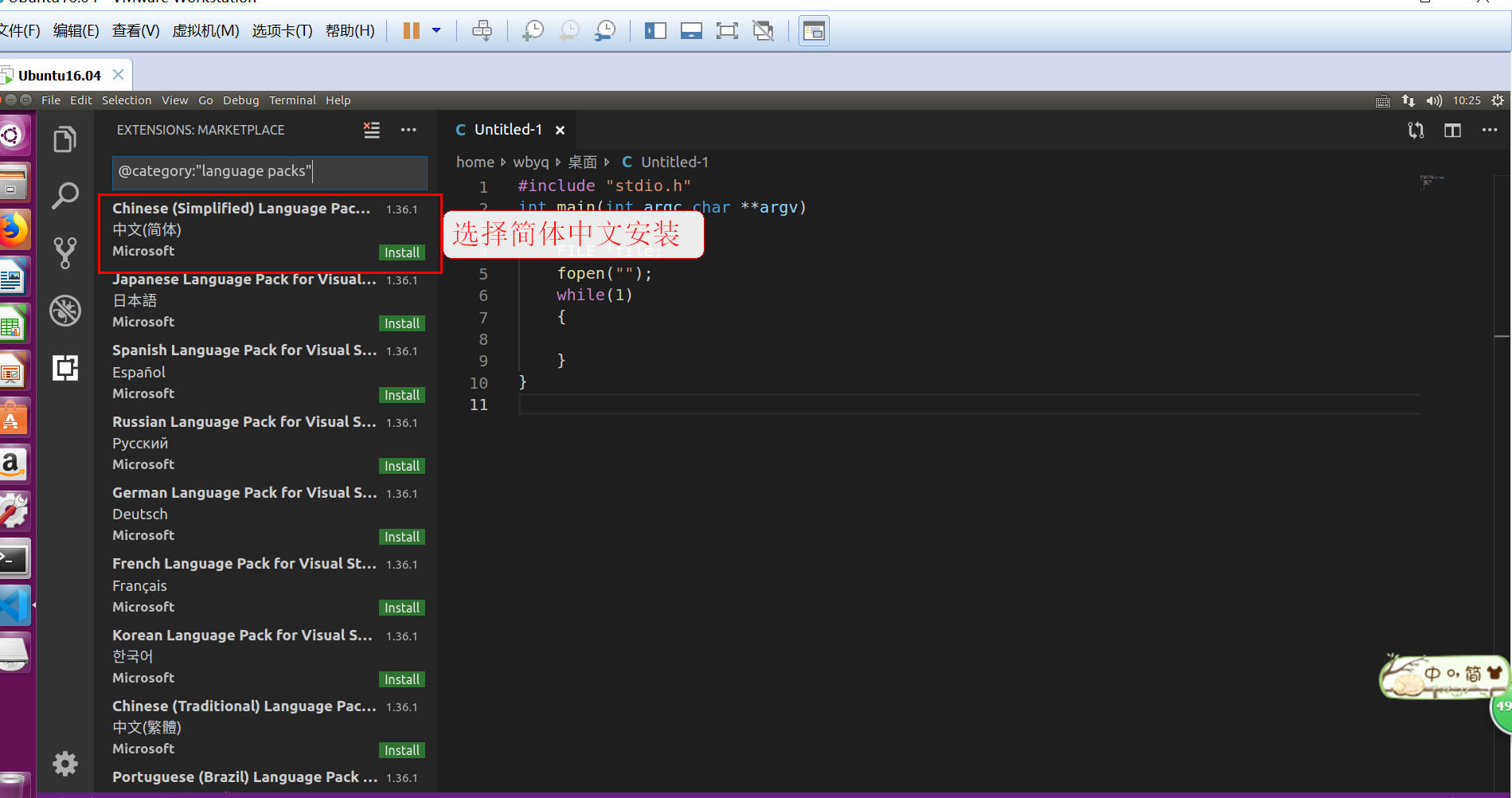Open the VMware pause dropdown arrow
The width and height of the screenshot is (1512, 798).
pos(436,31)
